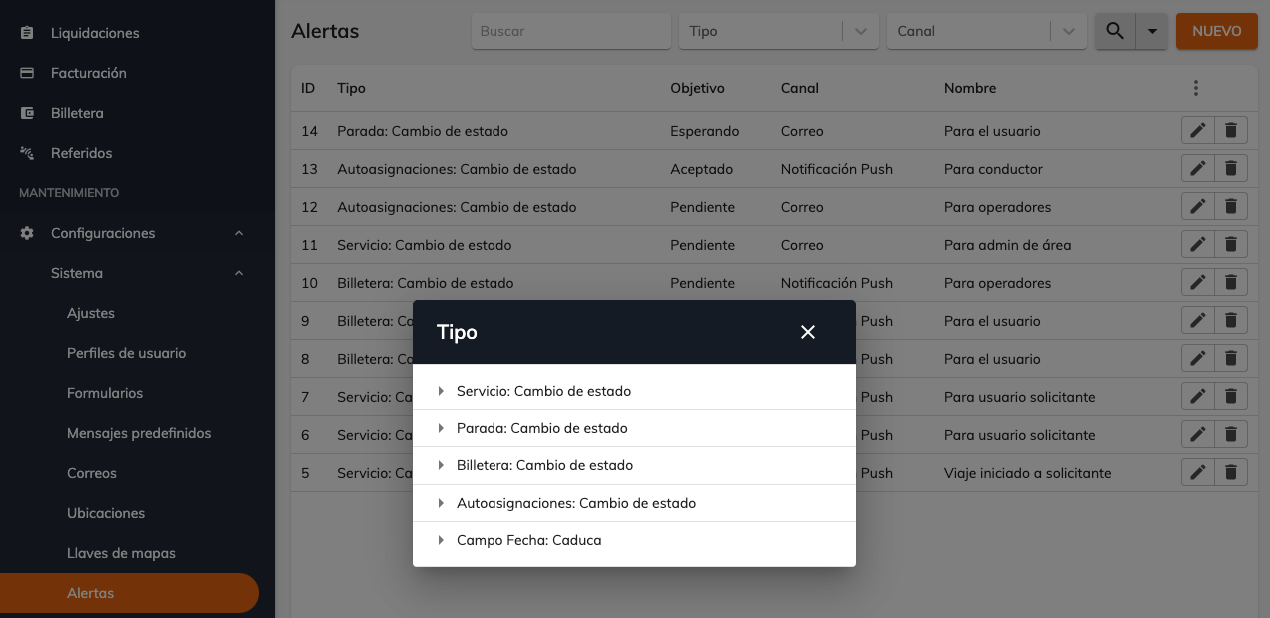Open Correos in the sidebar
Image resolution: width=1270 pixels, height=618 pixels.
(x=92, y=473)
